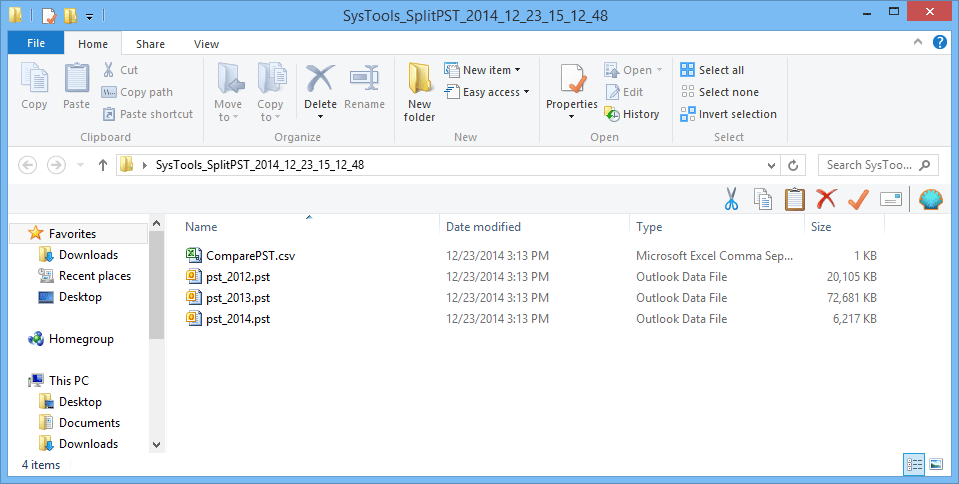Click the ribbon Delete X icon
Image resolution: width=959 pixels, height=484 pixels.
click(x=320, y=79)
